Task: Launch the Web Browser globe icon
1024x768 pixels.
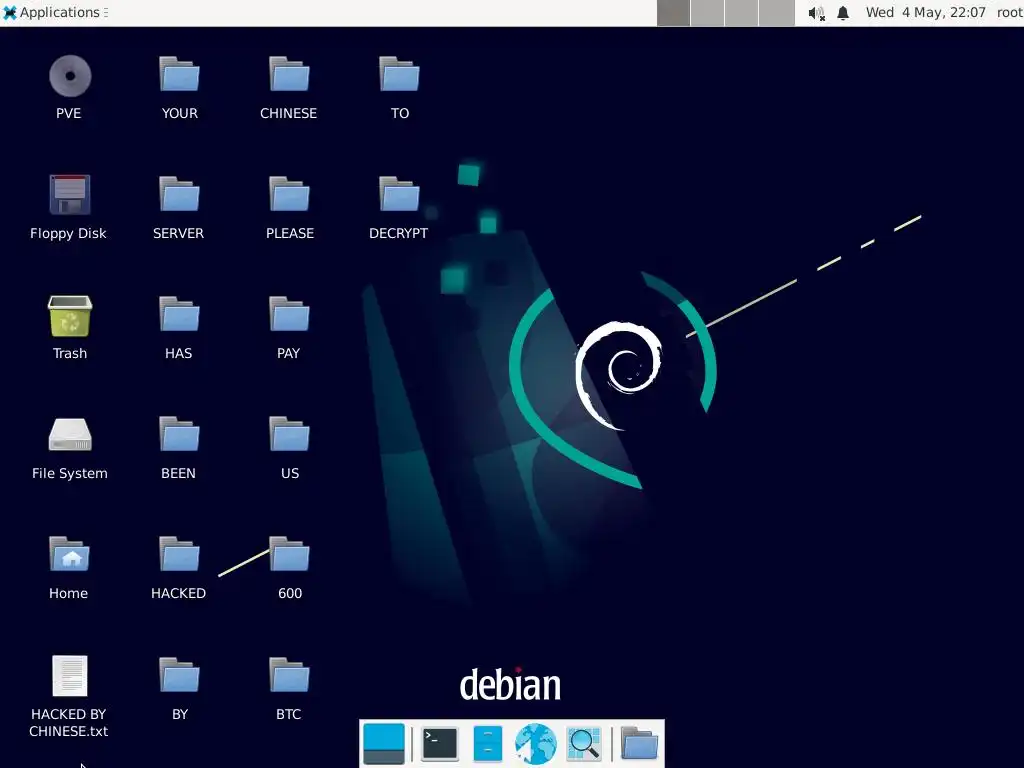Action: [536, 744]
